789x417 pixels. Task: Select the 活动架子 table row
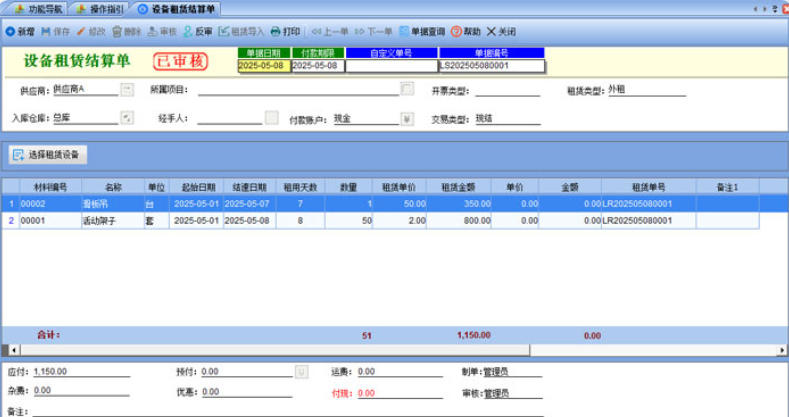click(100, 220)
